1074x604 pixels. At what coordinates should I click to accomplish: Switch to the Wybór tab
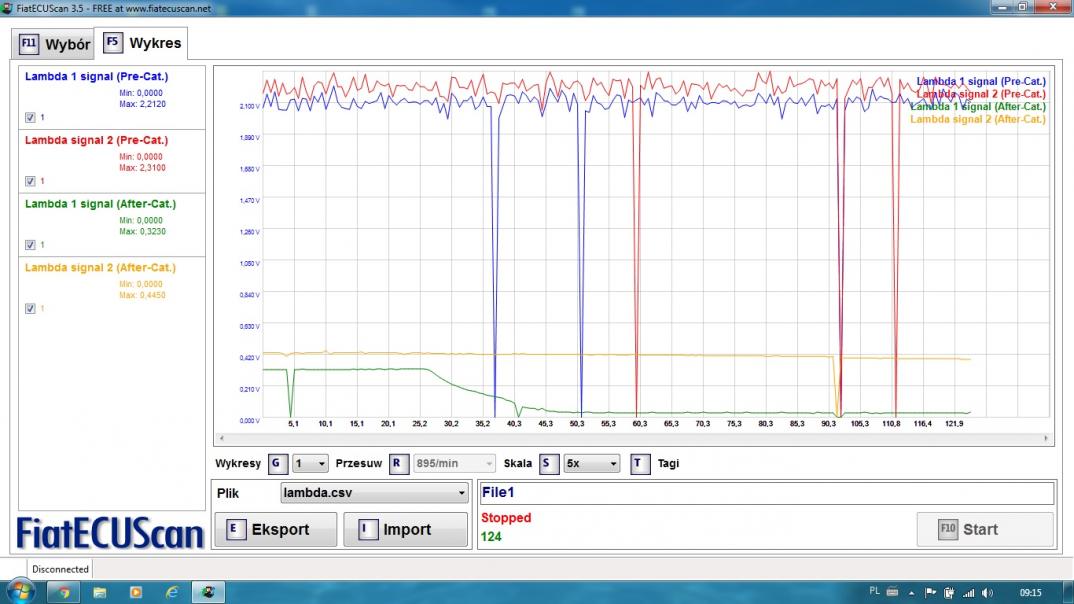click(x=56, y=44)
